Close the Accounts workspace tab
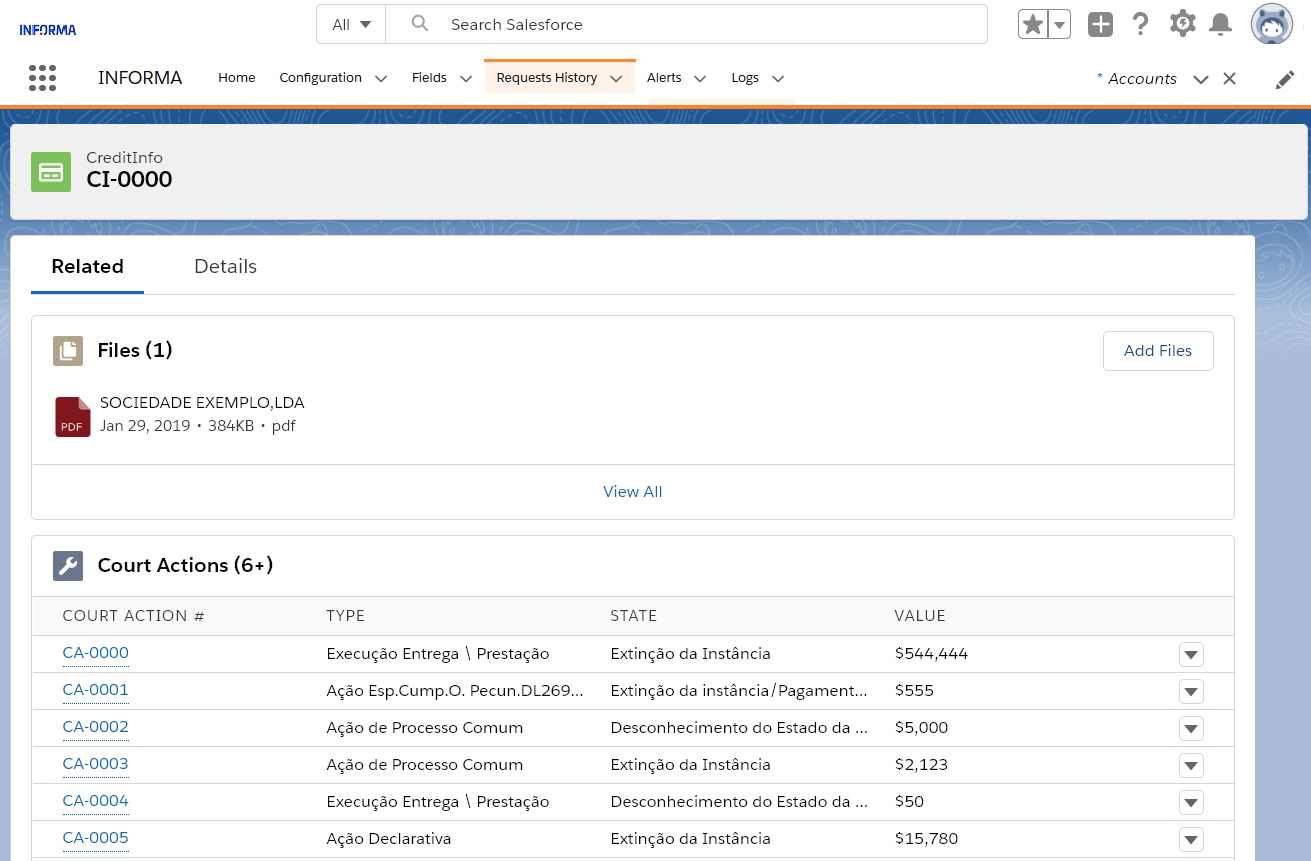Image resolution: width=1311 pixels, height=861 pixels. tap(1230, 79)
